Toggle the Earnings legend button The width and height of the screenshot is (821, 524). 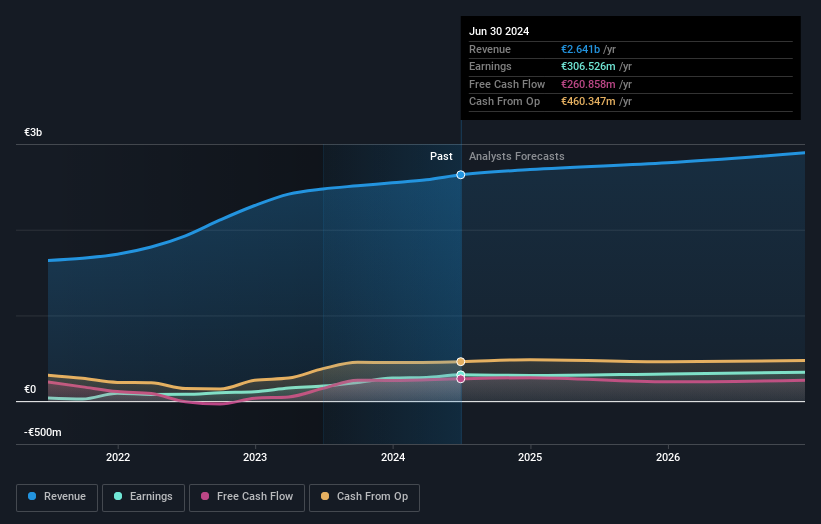click(x=143, y=497)
